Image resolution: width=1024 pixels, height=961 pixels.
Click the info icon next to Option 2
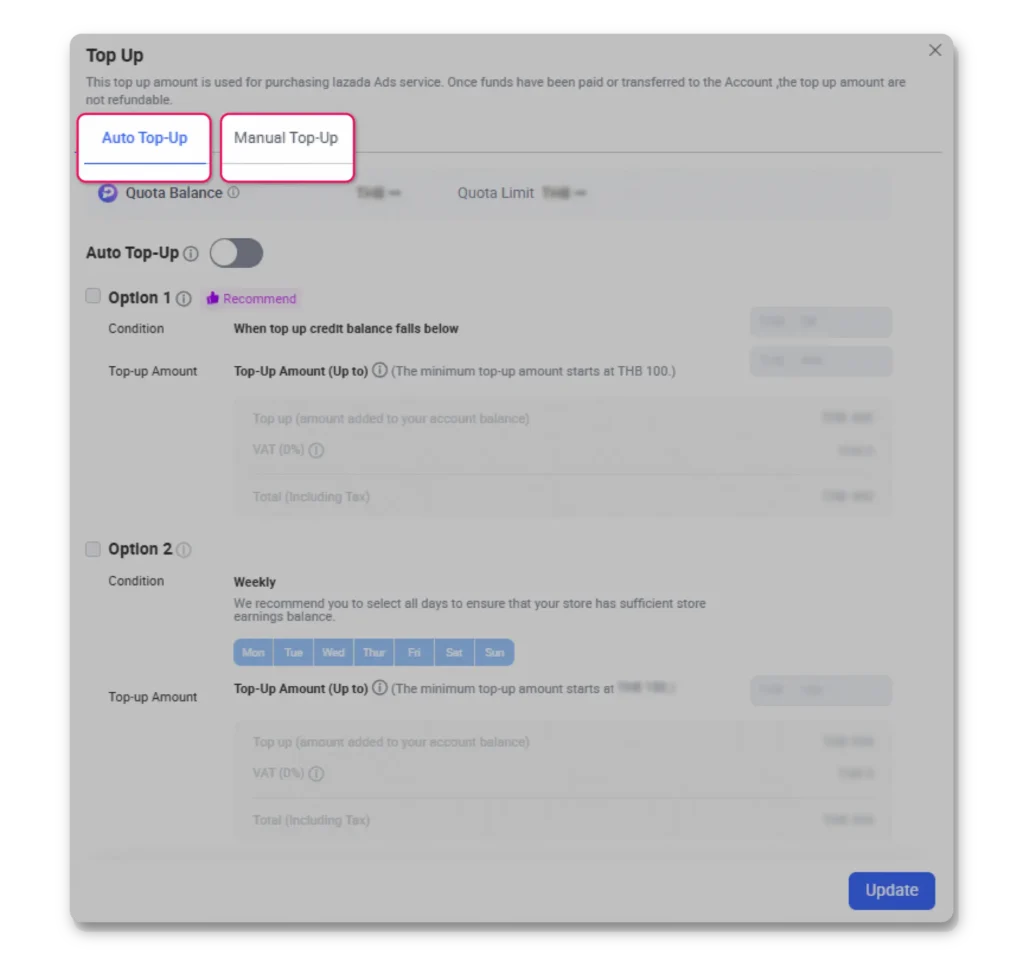coord(184,550)
